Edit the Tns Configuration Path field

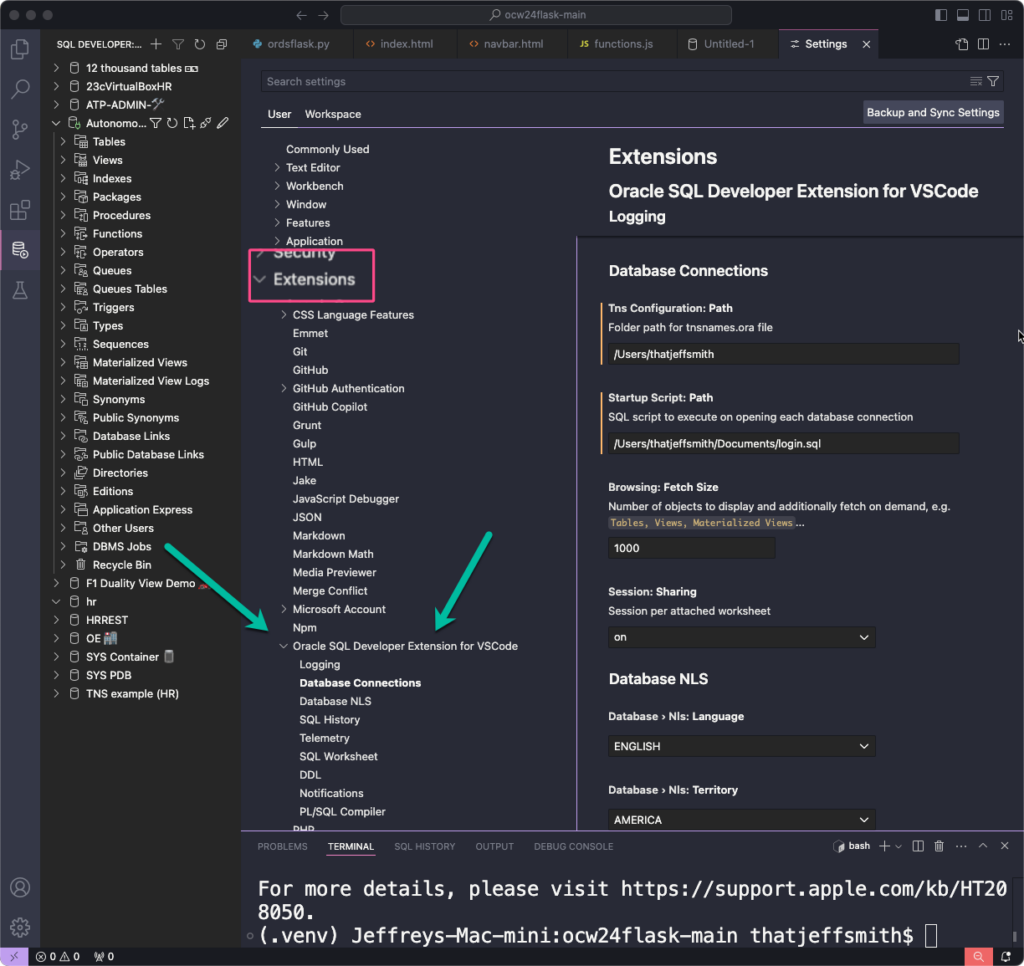click(x=783, y=354)
